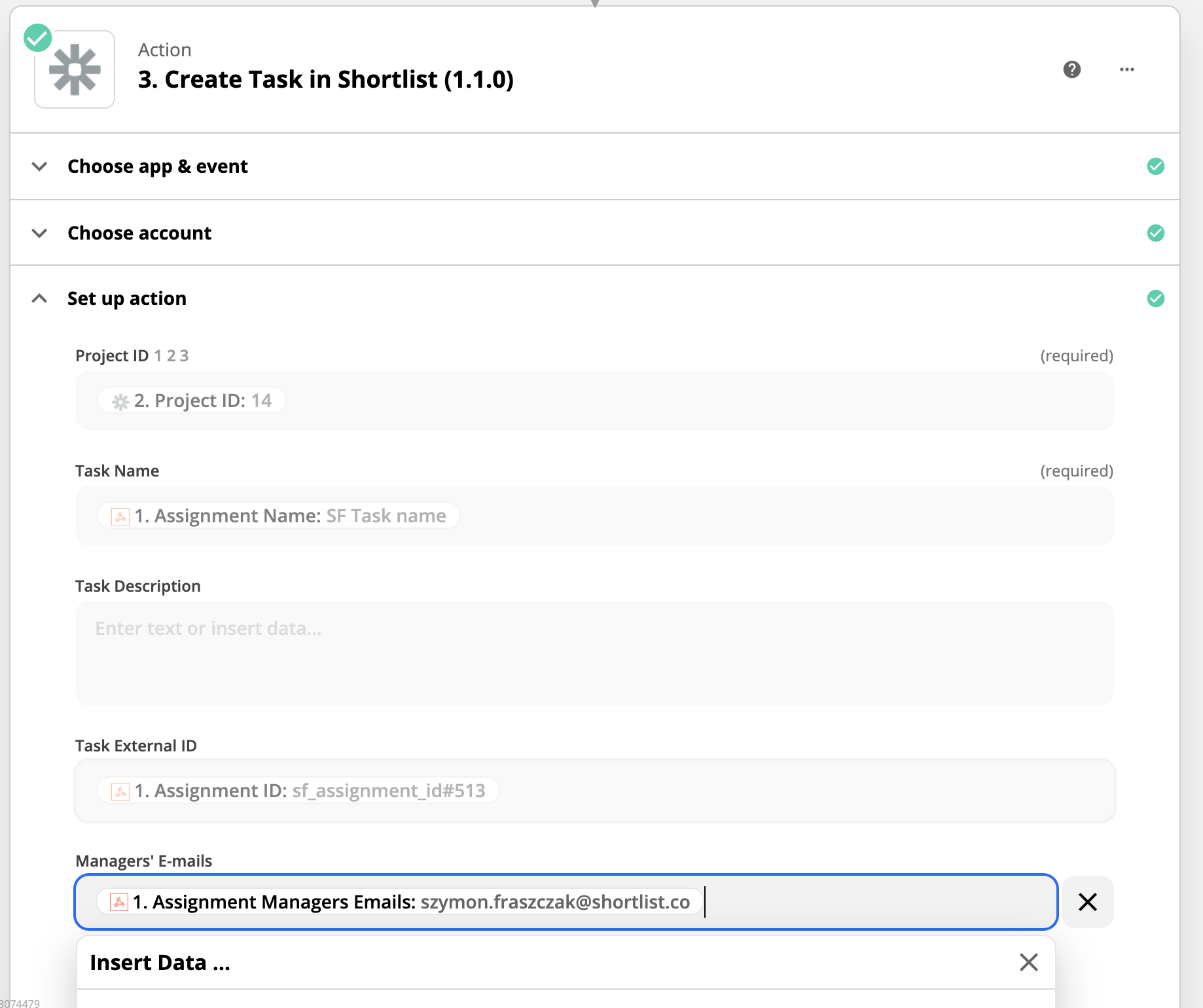1203x1008 pixels.
Task: Click the Choose account heading
Action: click(139, 233)
